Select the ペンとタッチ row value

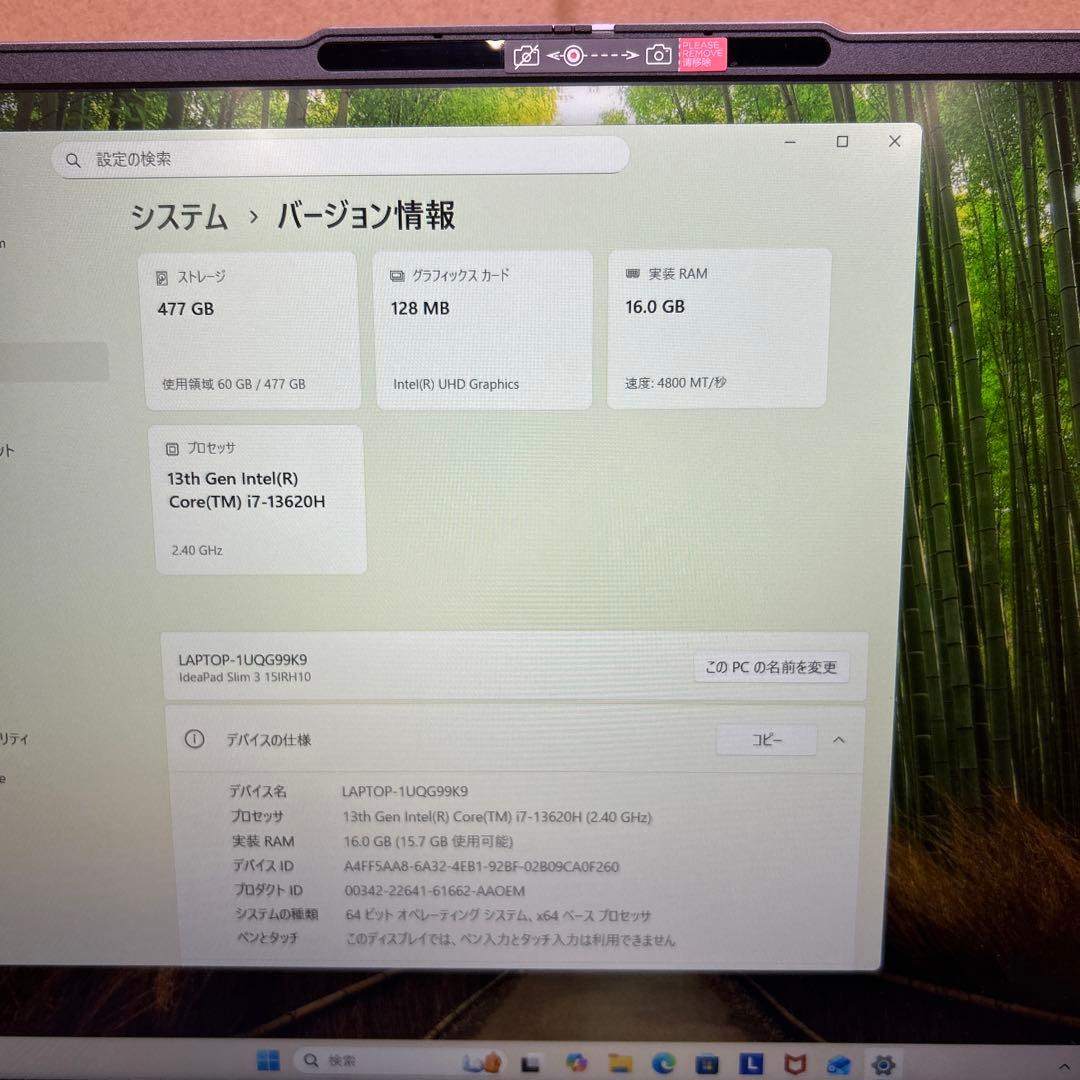click(x=510, y=939)
